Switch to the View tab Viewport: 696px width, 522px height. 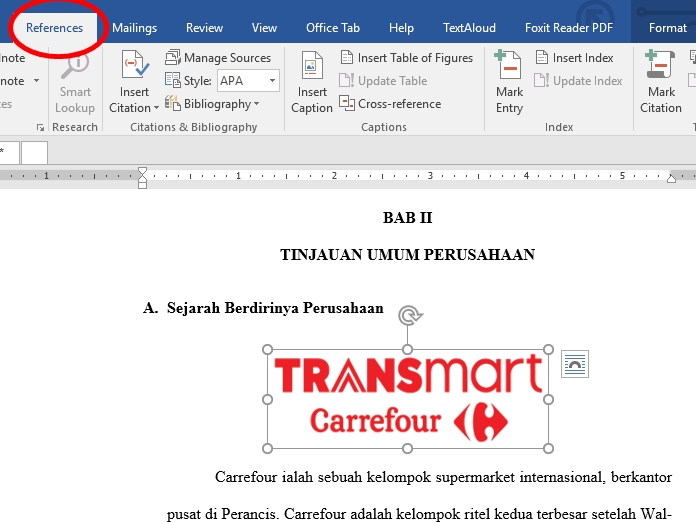click(264, 28)
